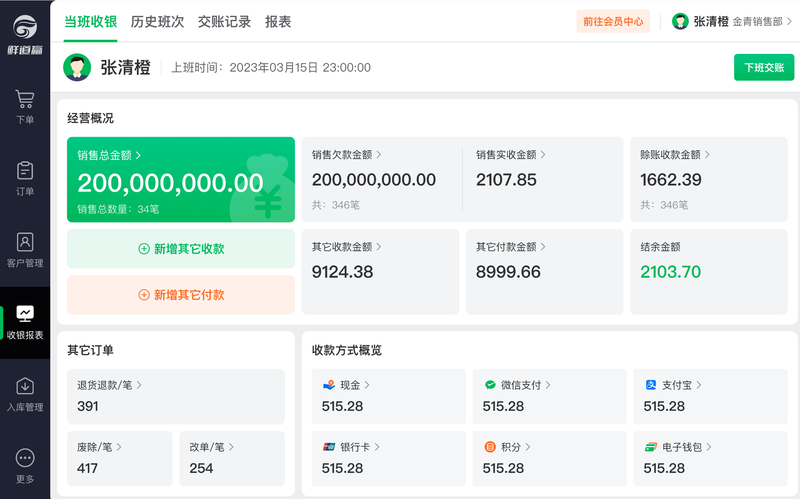Viewport: 800px width, 499px height.
Task: Open the 报表 tab
Action: pos(278,21)
